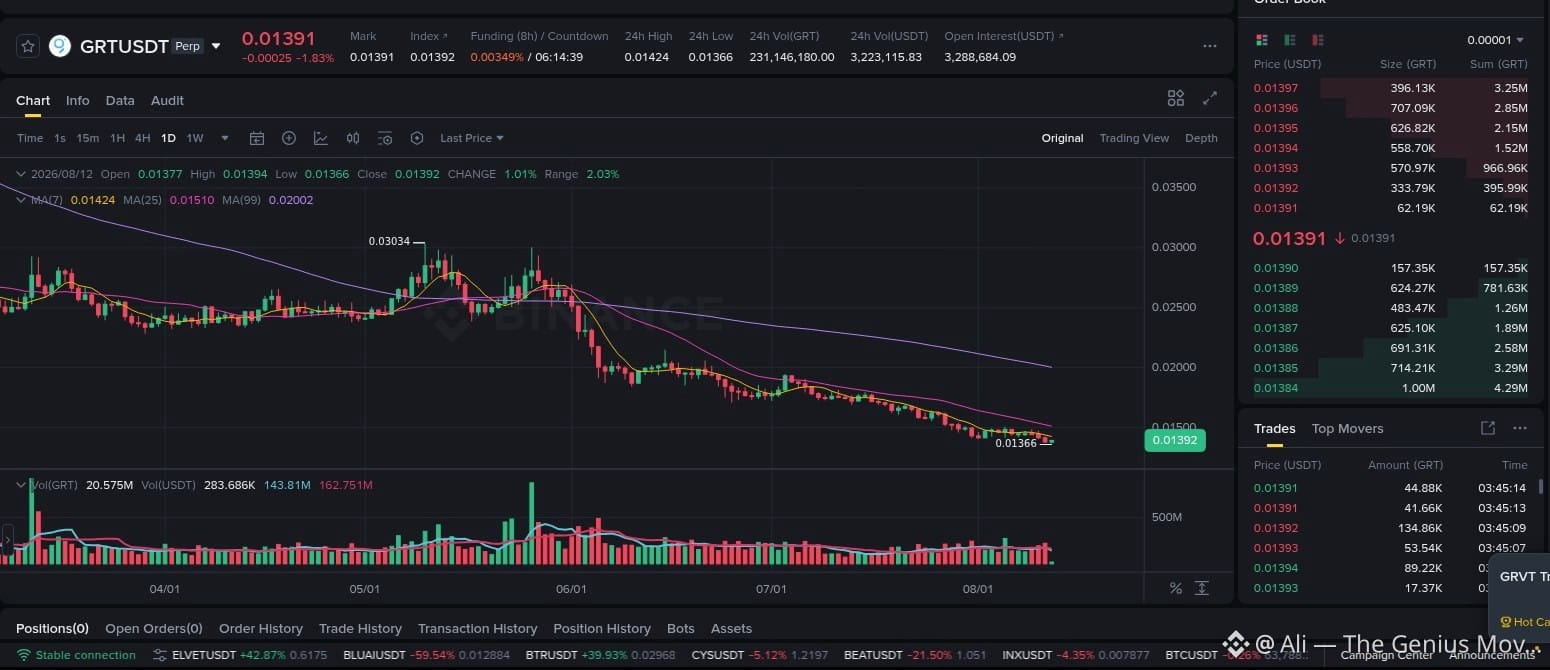Open the go-to-date calendar icon

[257, 138]
